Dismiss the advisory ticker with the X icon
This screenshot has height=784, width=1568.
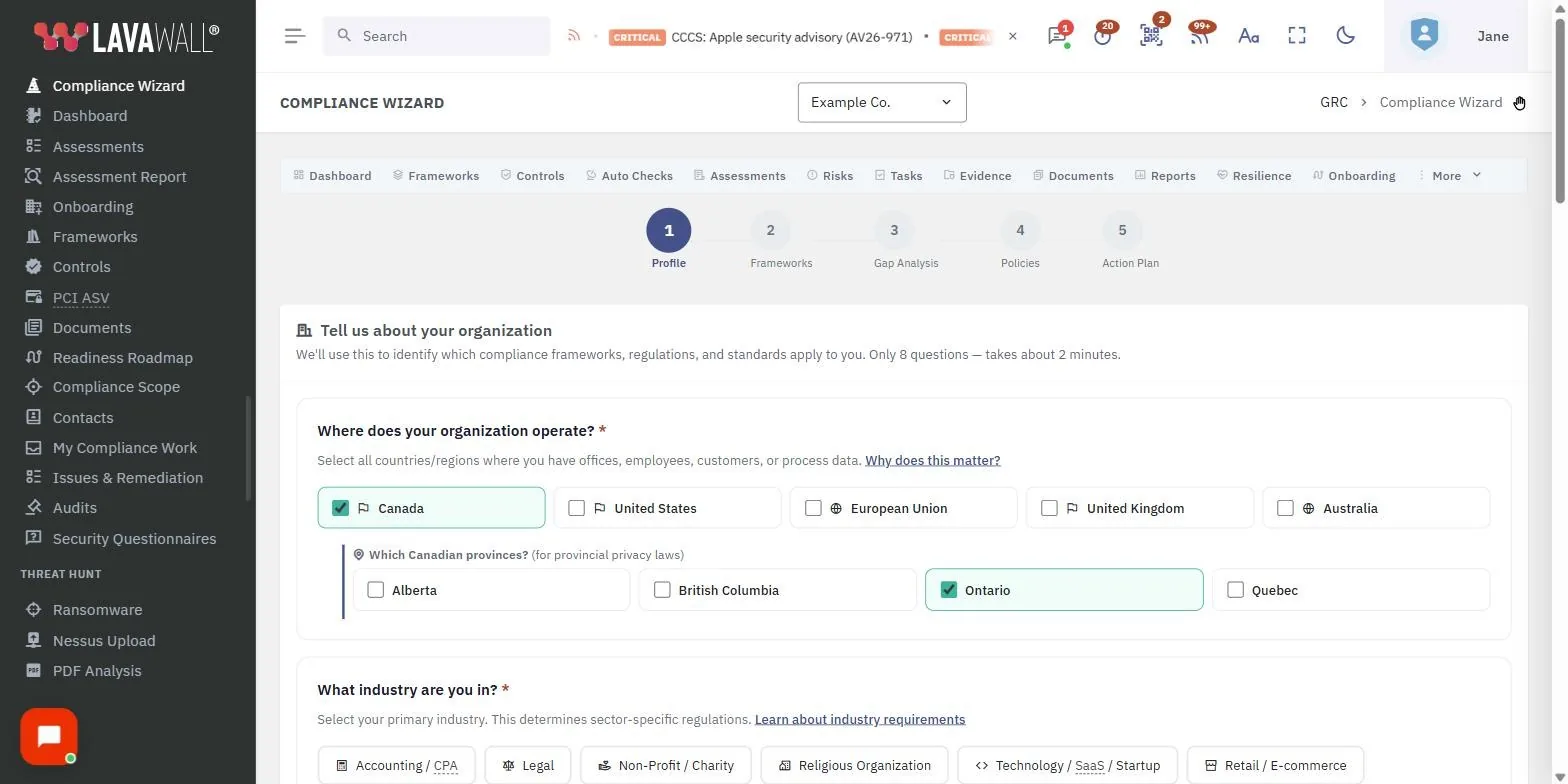[1012, 36]
